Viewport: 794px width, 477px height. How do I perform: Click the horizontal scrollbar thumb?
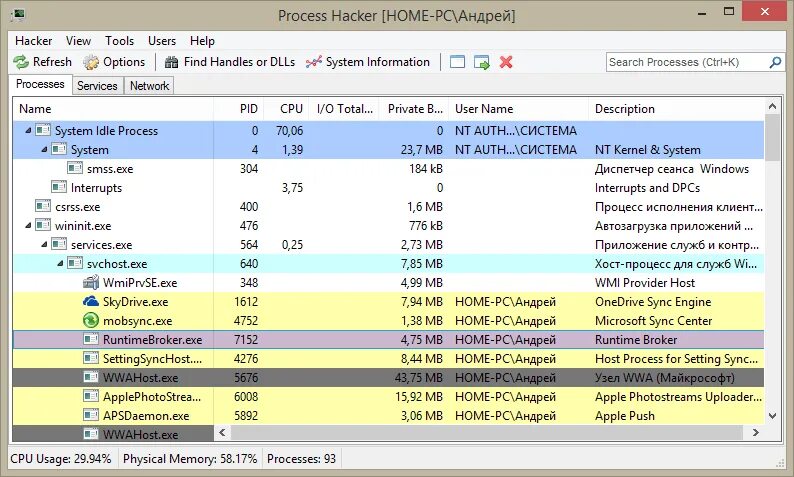(x=487, y=432)
